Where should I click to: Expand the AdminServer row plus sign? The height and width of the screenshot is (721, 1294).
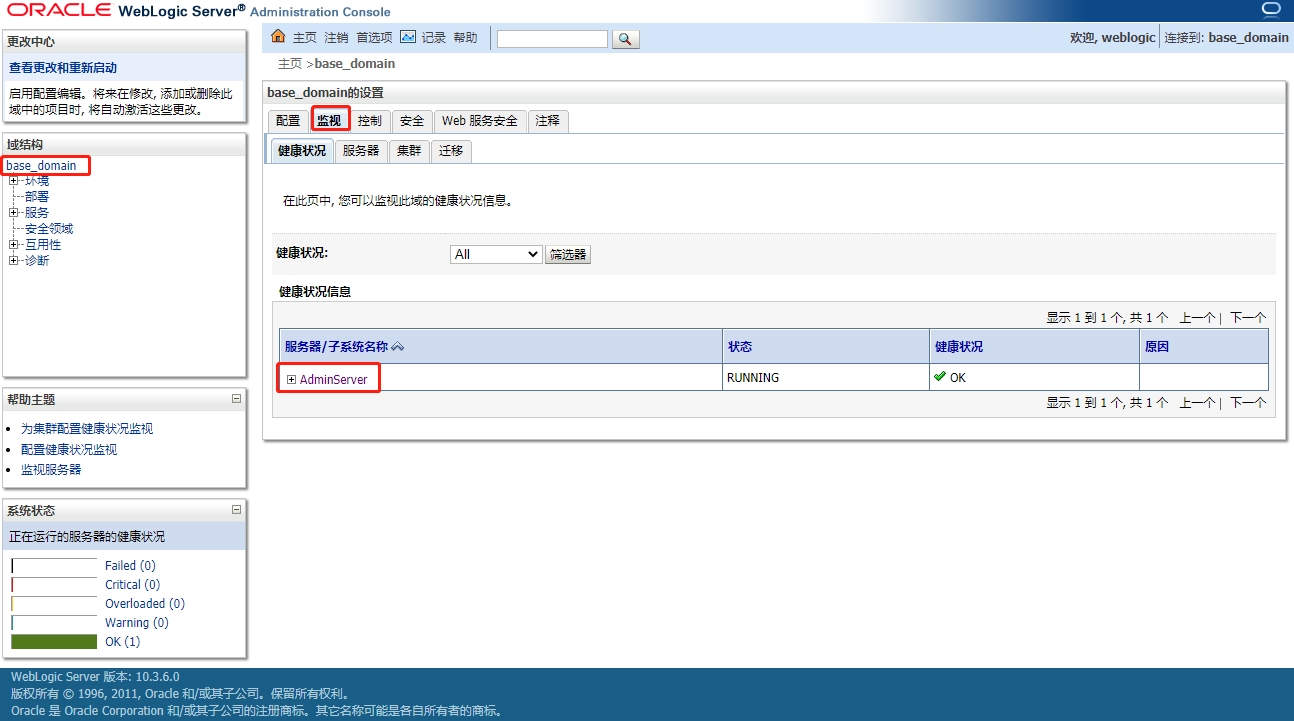pos(292,379)
